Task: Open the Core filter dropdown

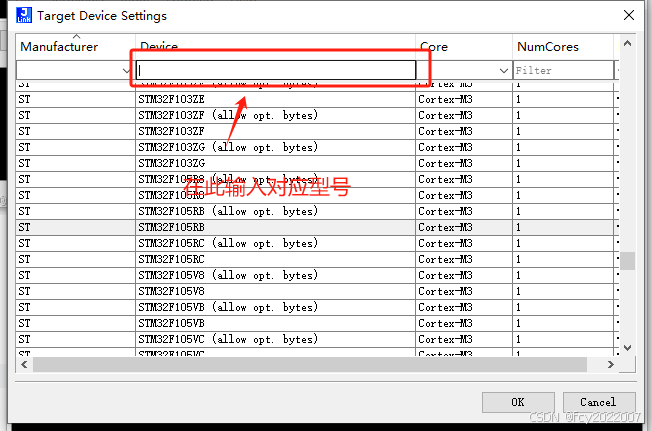Action: coord(504,70)
